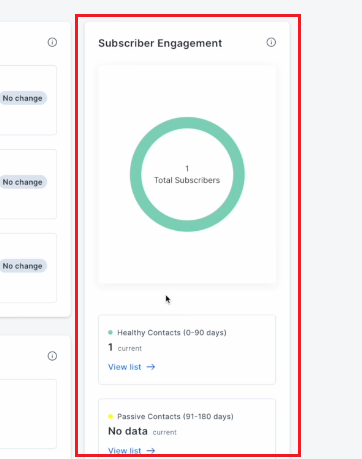This screenshot has width=362, height=459.
Task: Open the Subscriber Engagement info icon
Action: click(x=271, y=42)
